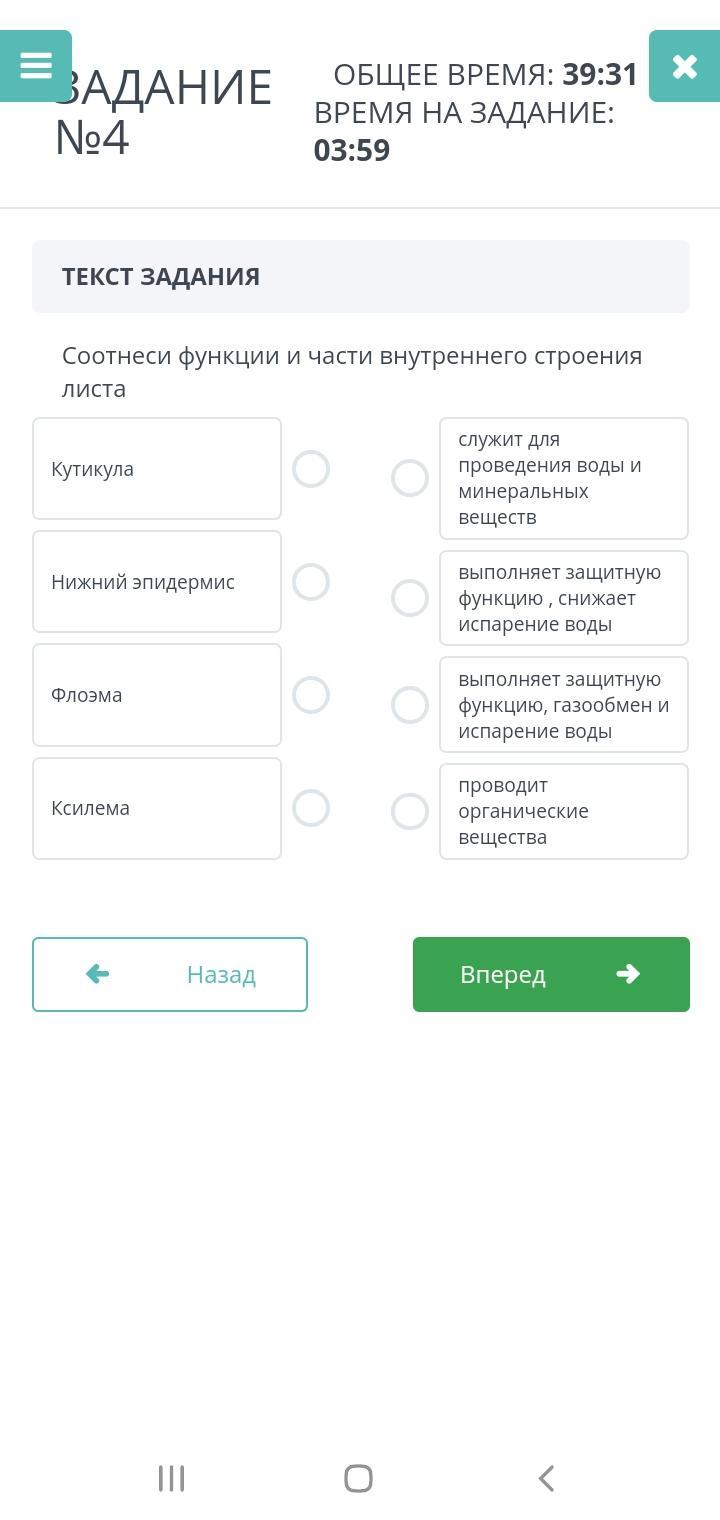Click the Ксилема answer box
The image size is (720, 1520).
(157, 808)
